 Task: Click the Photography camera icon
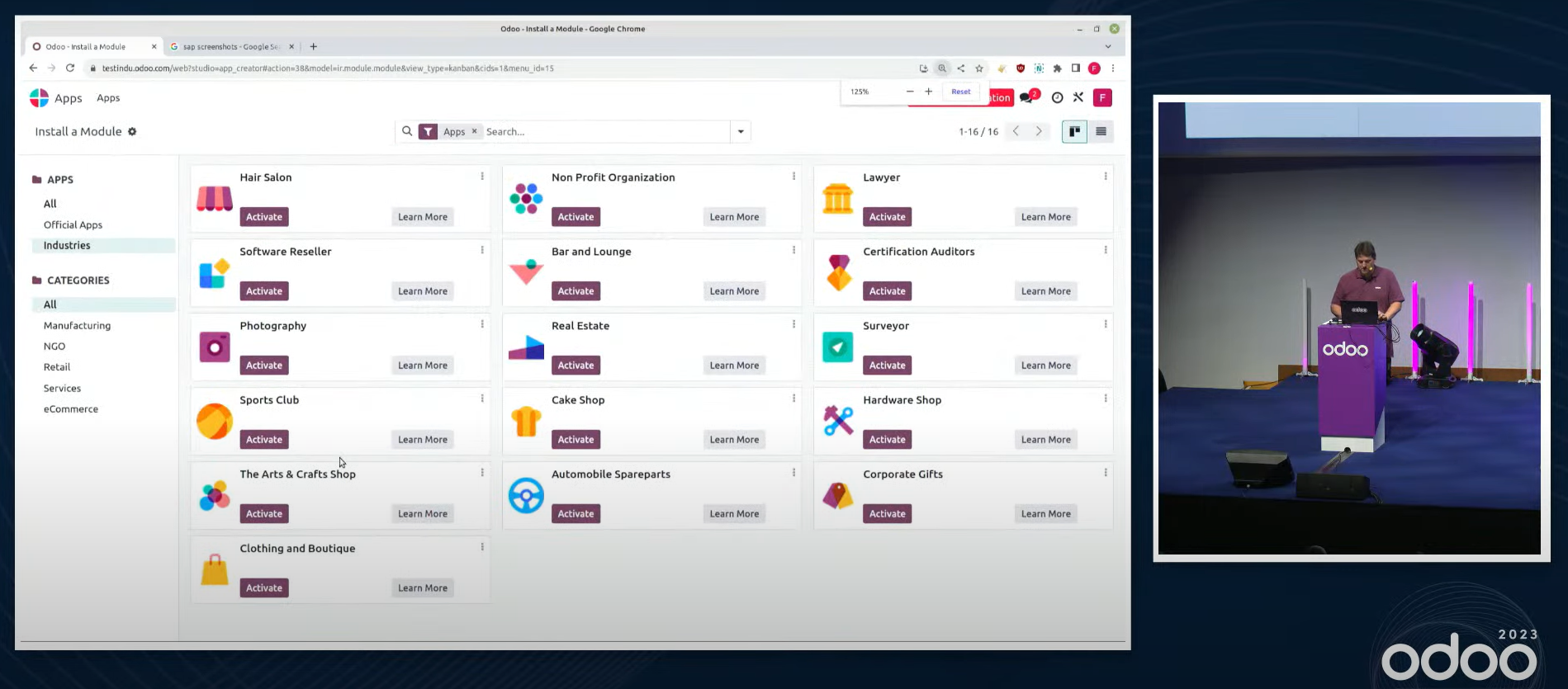215,347
